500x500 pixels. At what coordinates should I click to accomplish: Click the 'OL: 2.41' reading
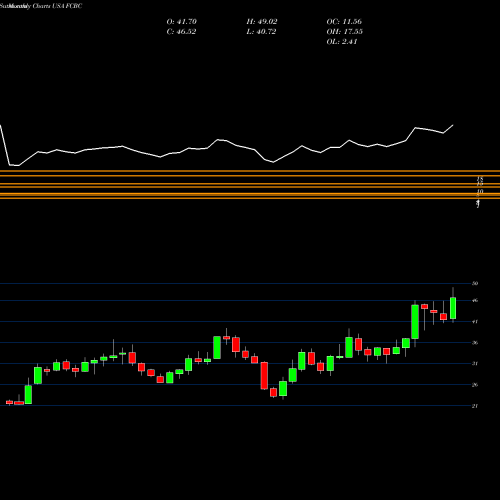coord(342,42)
